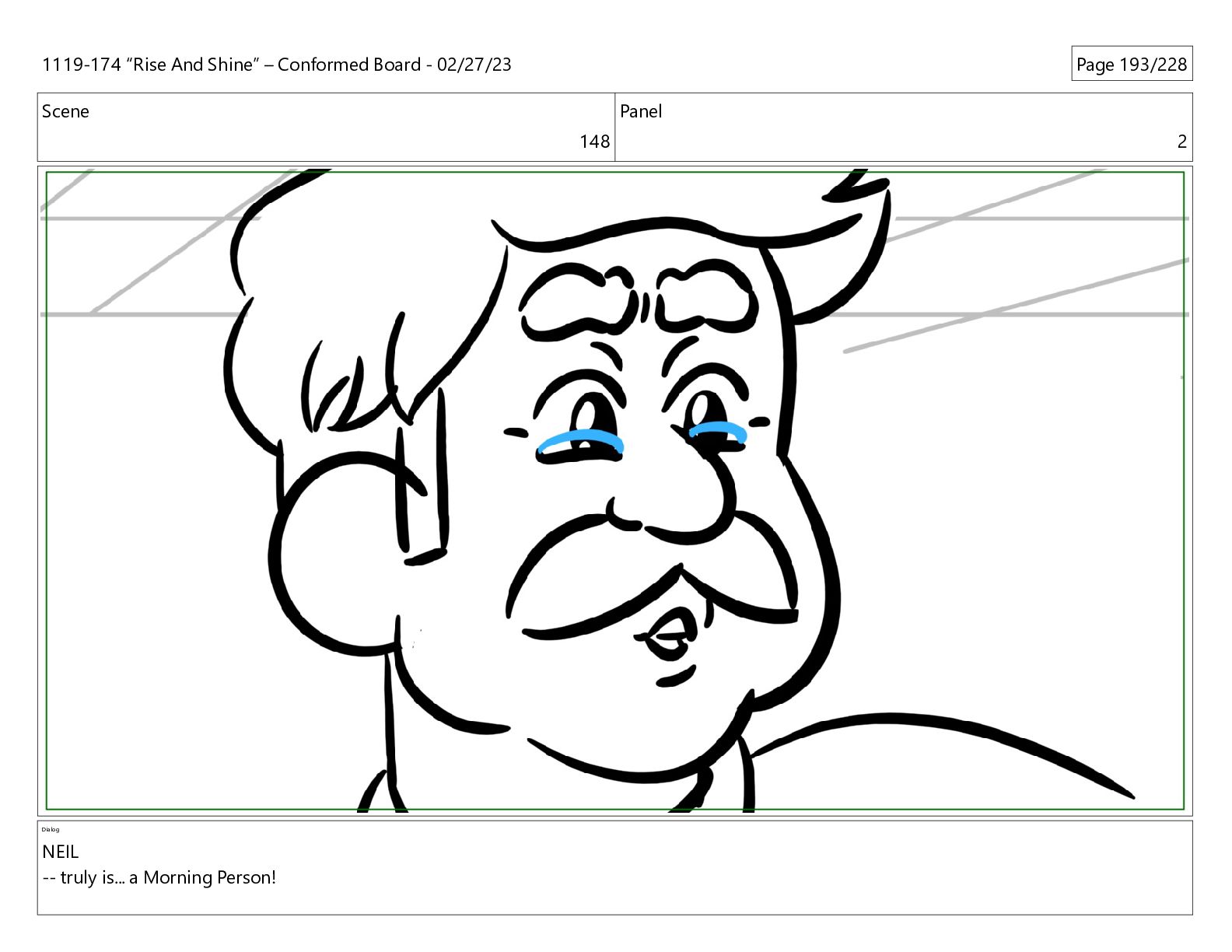Click scene number 148
Image resolution: width=1232 pixels, height=952 pixels.
594,142
